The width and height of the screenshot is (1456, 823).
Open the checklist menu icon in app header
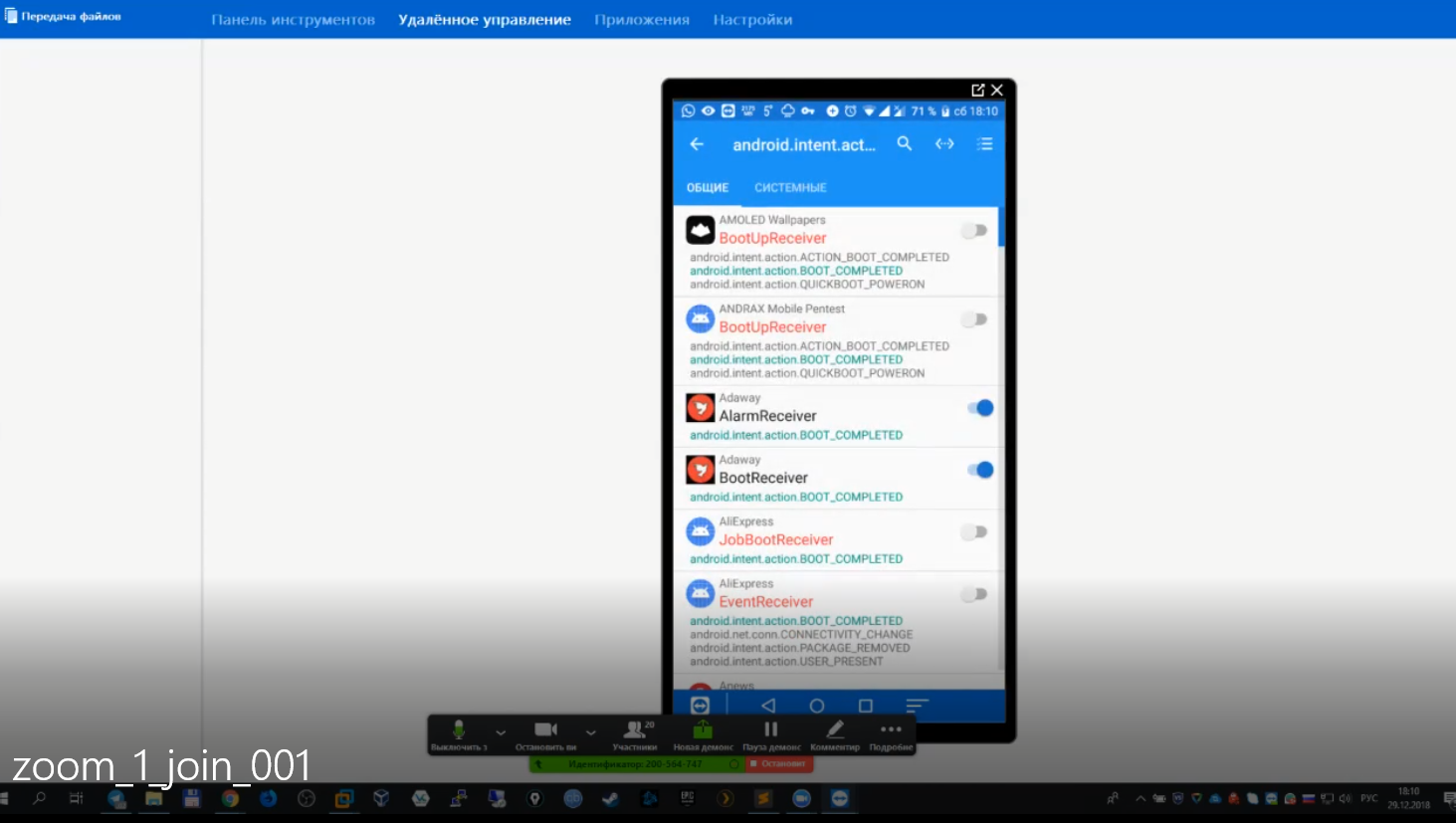pyautogui.click(x=984, y=144)
